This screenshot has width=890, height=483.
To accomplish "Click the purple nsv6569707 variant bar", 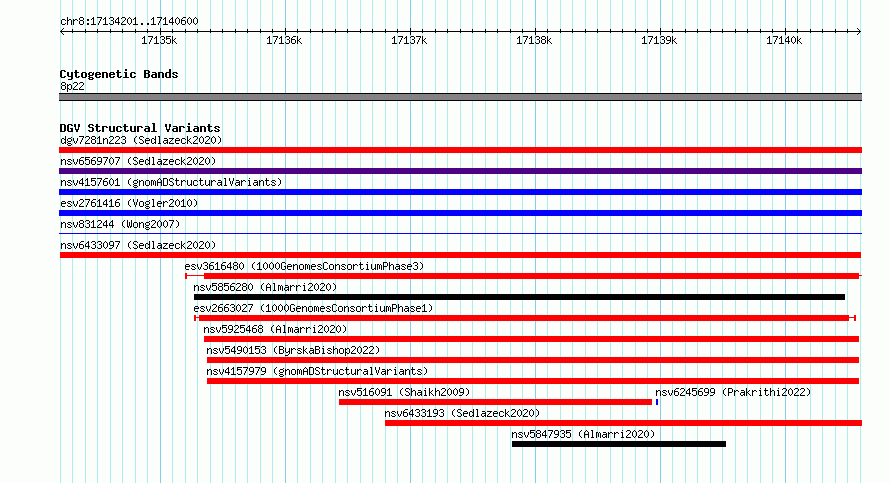I will [460, 171].
